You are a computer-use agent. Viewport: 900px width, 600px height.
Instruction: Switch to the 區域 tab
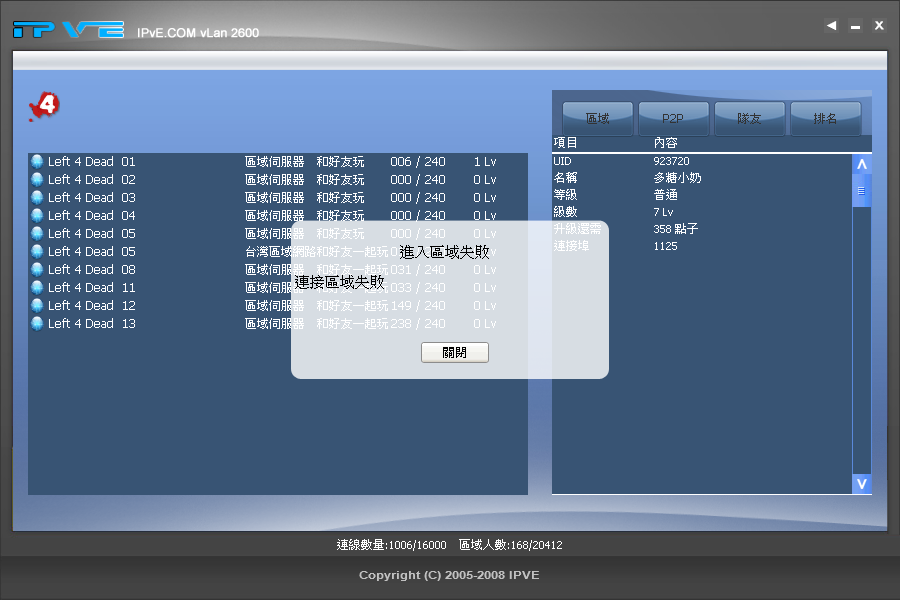597,117
